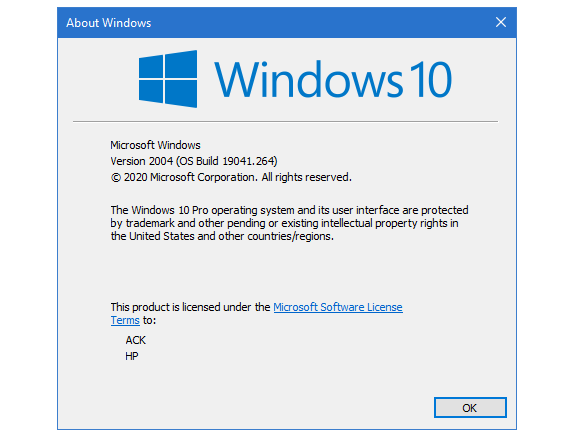Click the "The Windows 10 Pro operating system" paragraph
This screenshot has height=438, width=580.
pos(289,223)
